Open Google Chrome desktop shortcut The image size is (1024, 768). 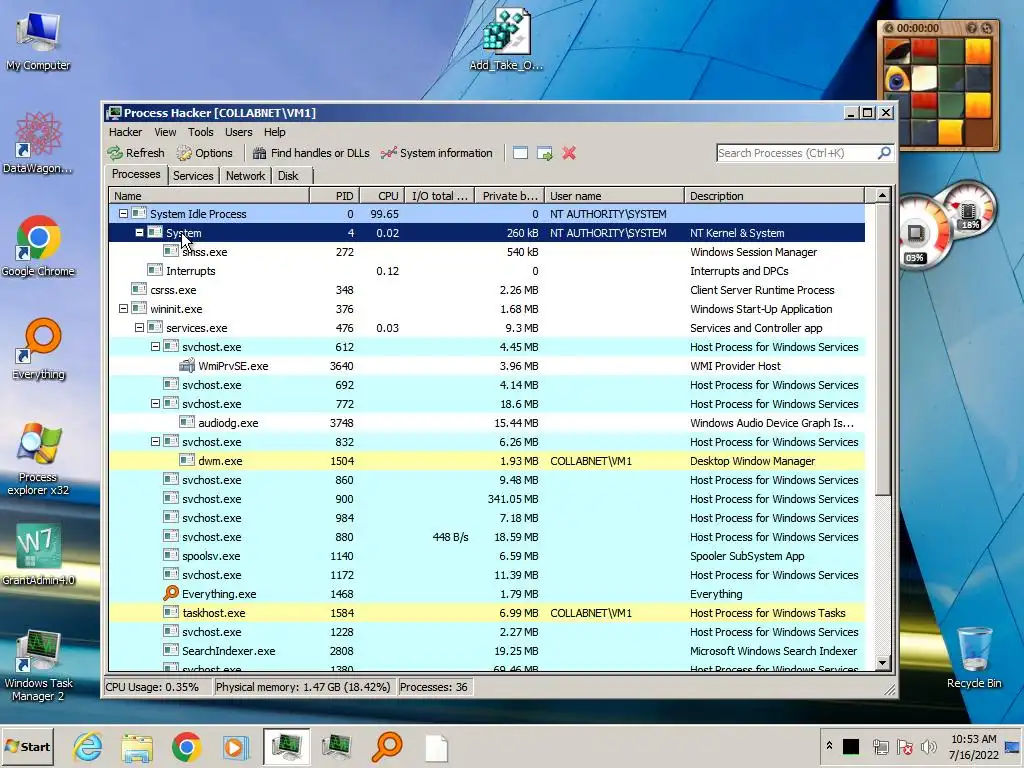tap(38, 246)
